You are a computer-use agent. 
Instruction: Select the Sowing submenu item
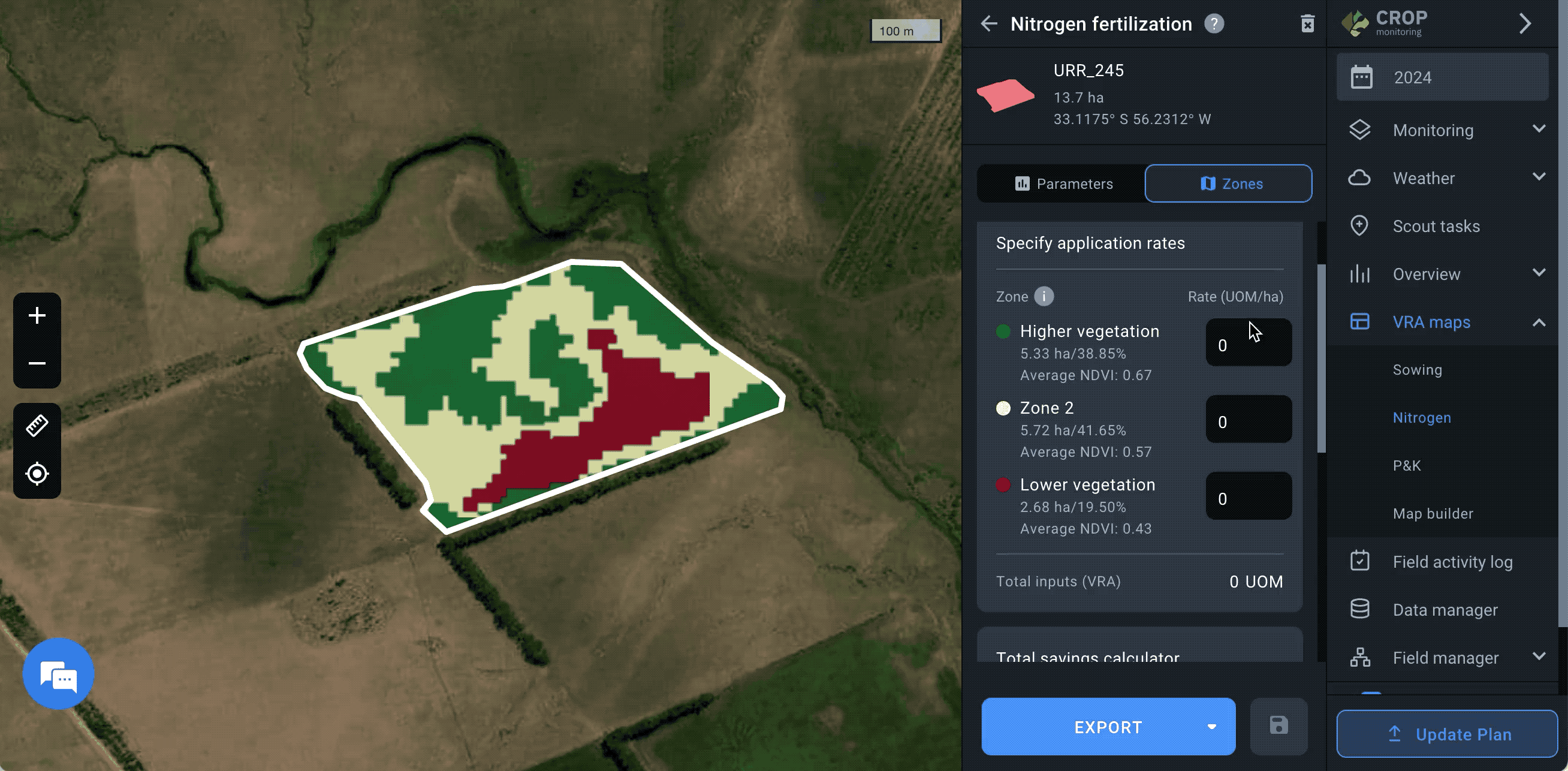[1417, 370]
